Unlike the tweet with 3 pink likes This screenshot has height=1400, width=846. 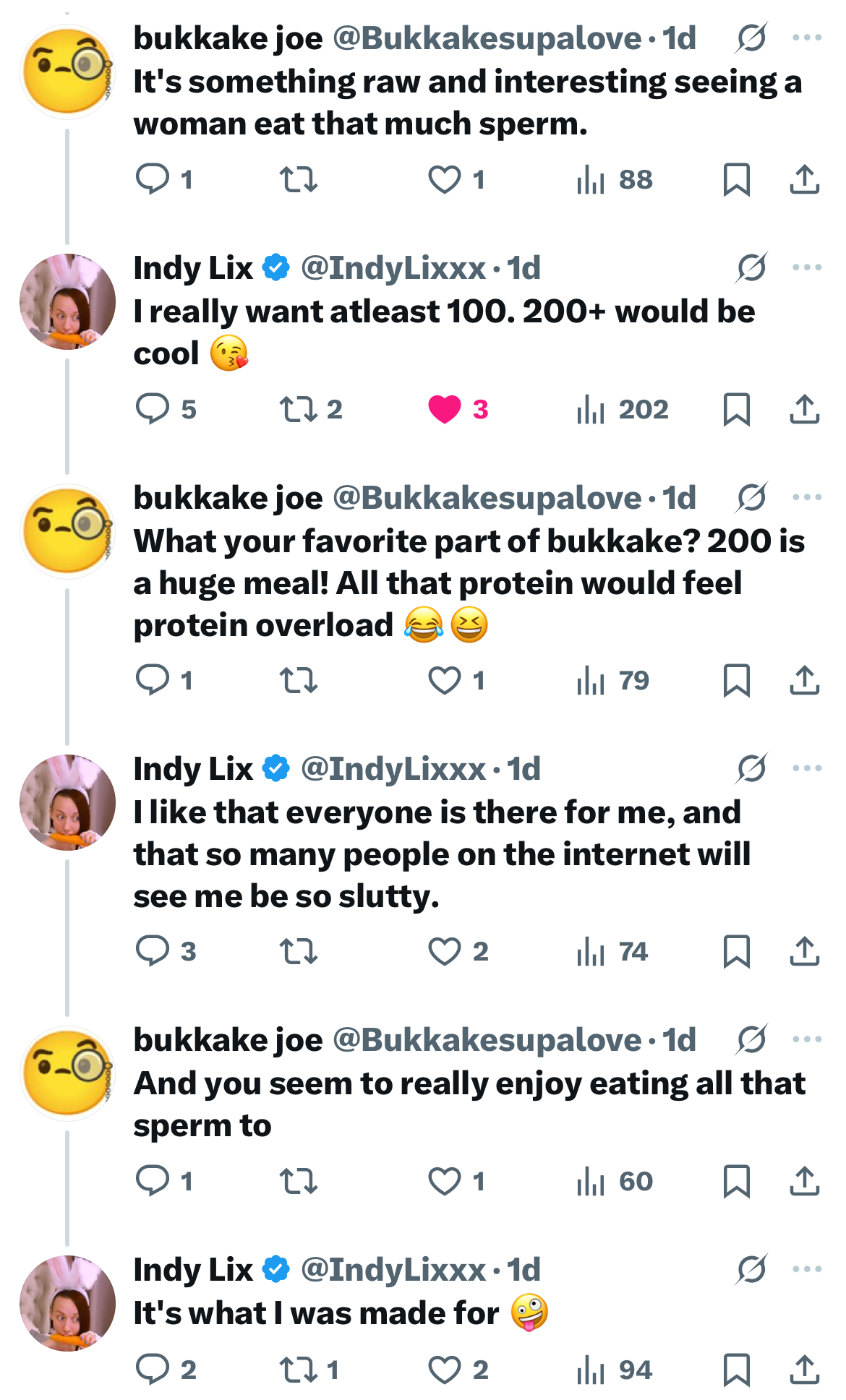(x=445, y=409)
